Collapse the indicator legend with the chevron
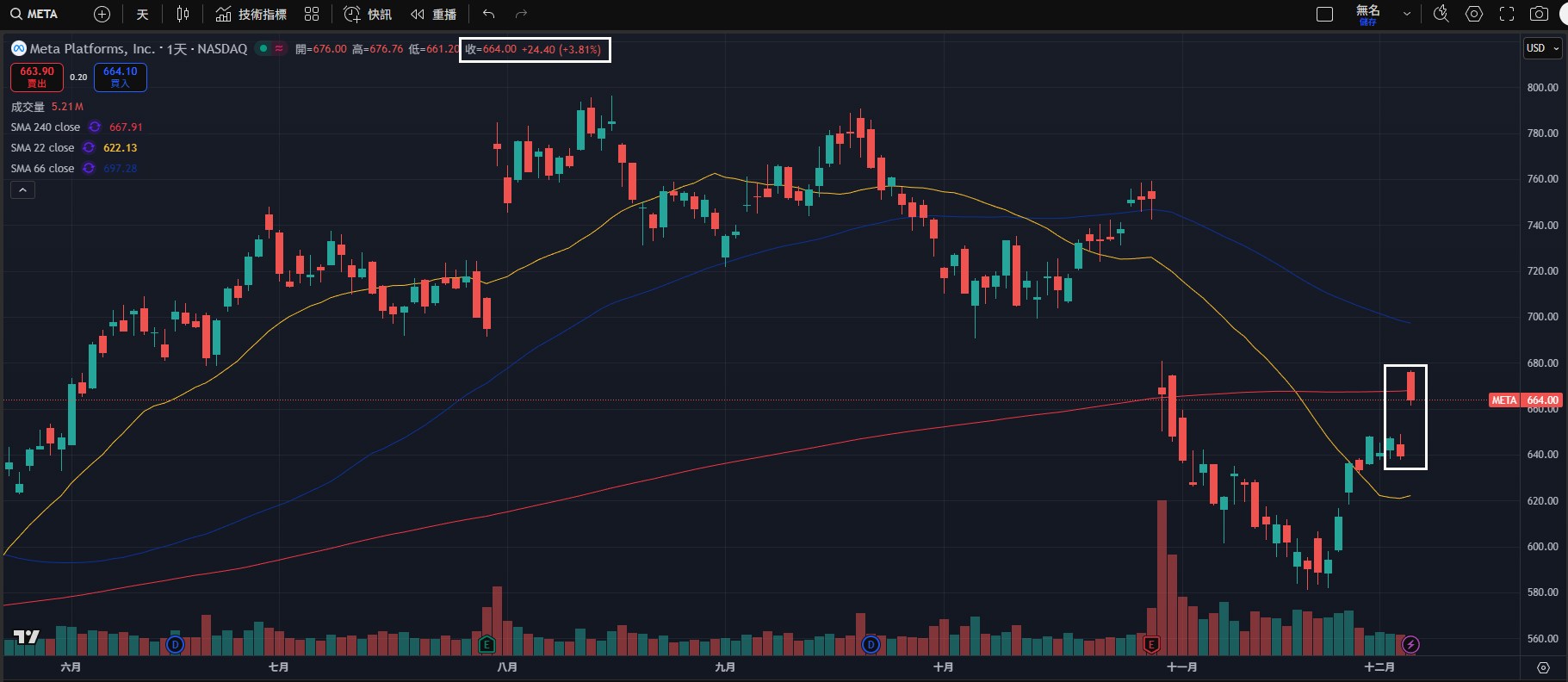The height and width of the screenshot is (682, 1568). [22, 189]
